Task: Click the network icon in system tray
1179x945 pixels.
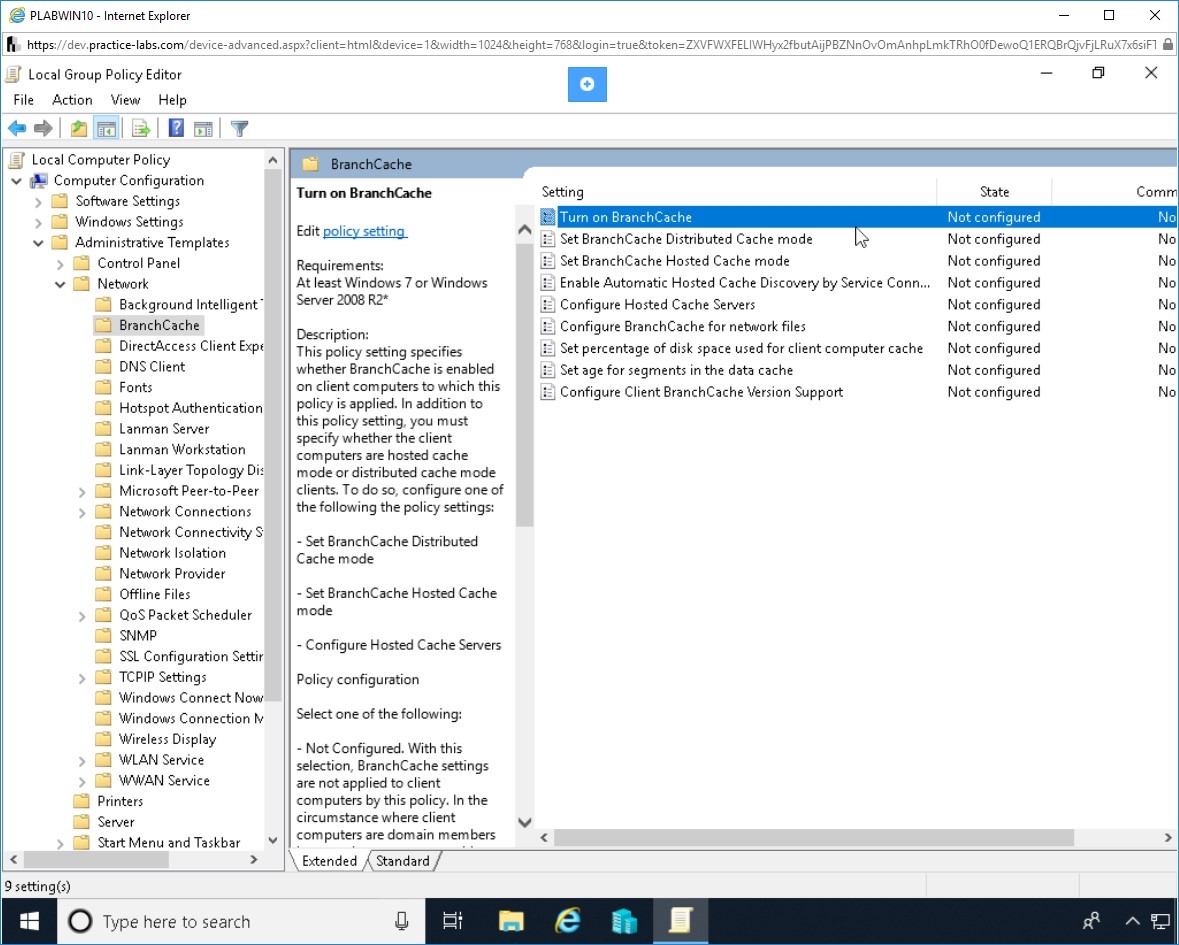Action: 1160,921
